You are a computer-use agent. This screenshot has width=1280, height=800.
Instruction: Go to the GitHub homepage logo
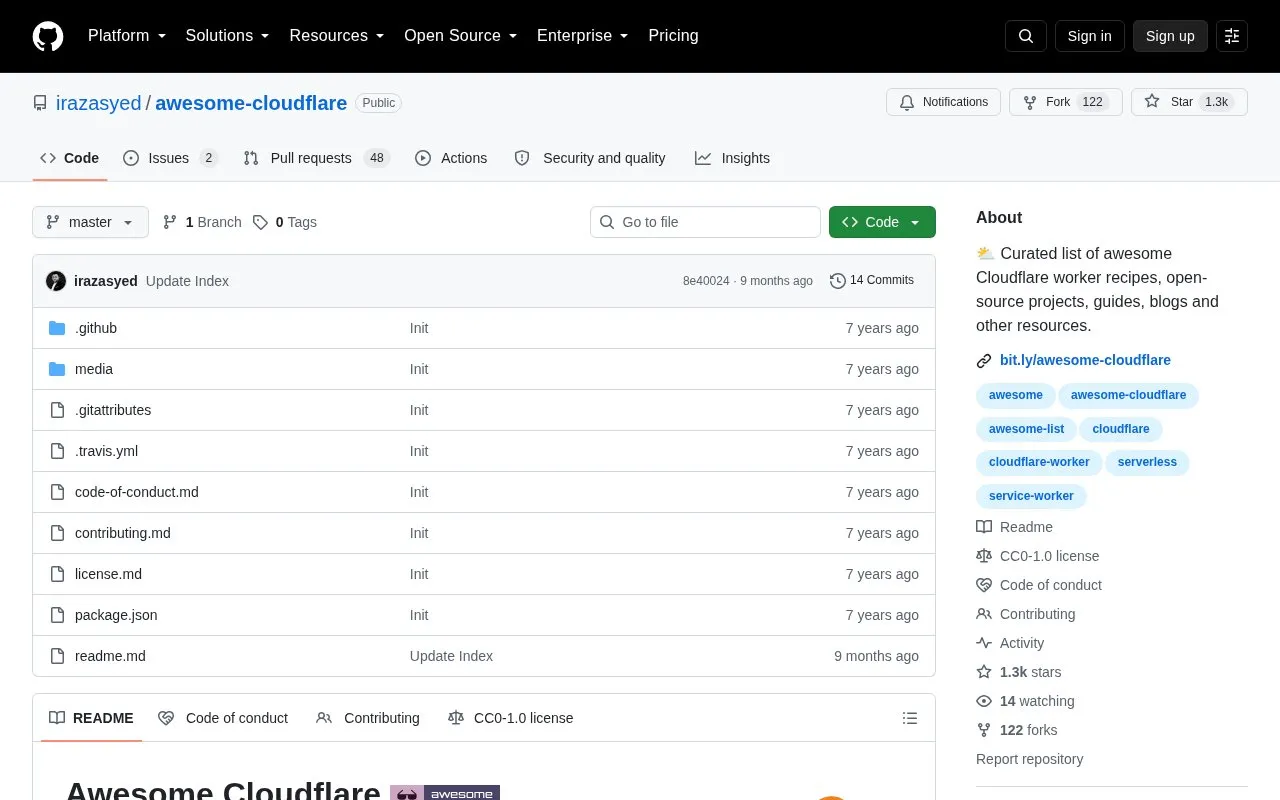coord(48,36)
